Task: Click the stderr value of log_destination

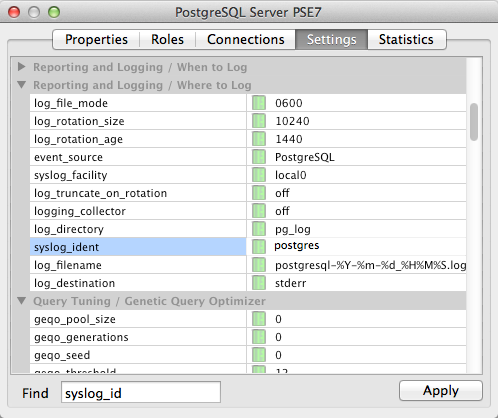Action: [290, 283]
